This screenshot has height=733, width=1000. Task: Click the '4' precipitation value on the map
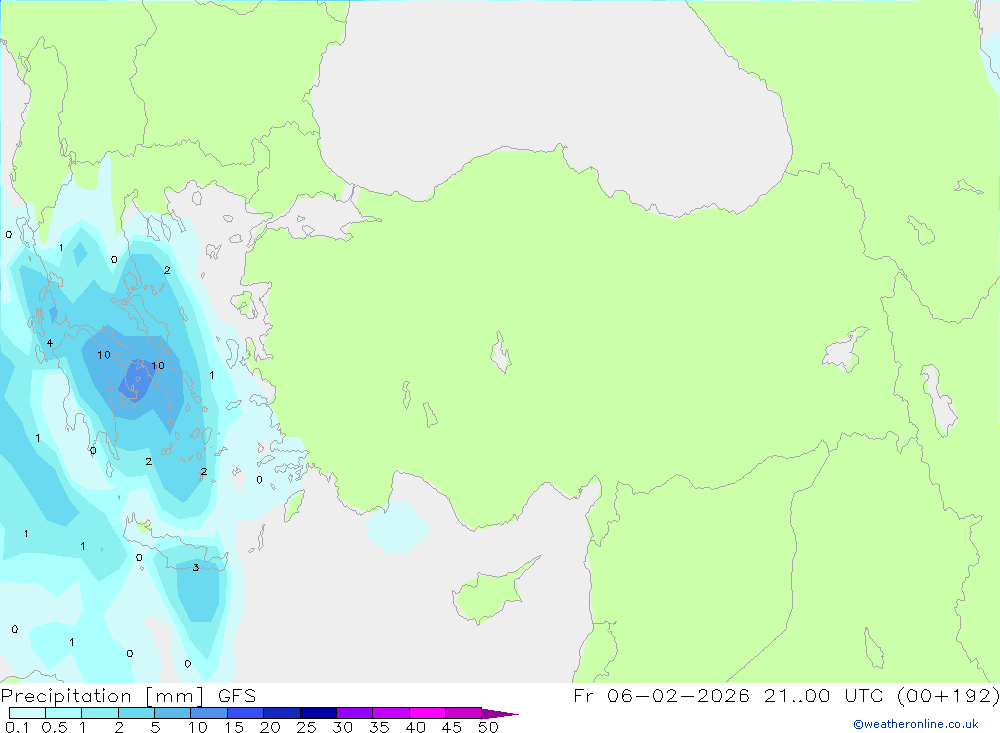(50, 343)
